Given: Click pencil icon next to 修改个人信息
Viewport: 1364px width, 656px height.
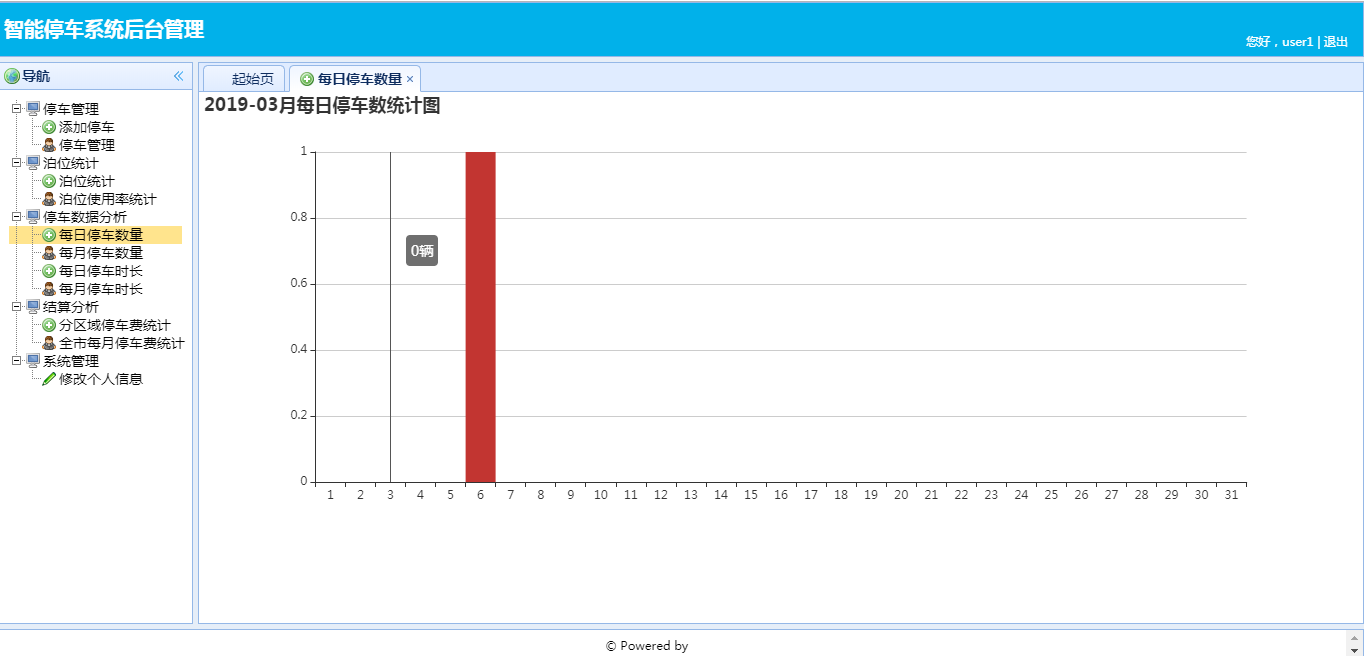Looking at the screenshot, I should point(49,379).
